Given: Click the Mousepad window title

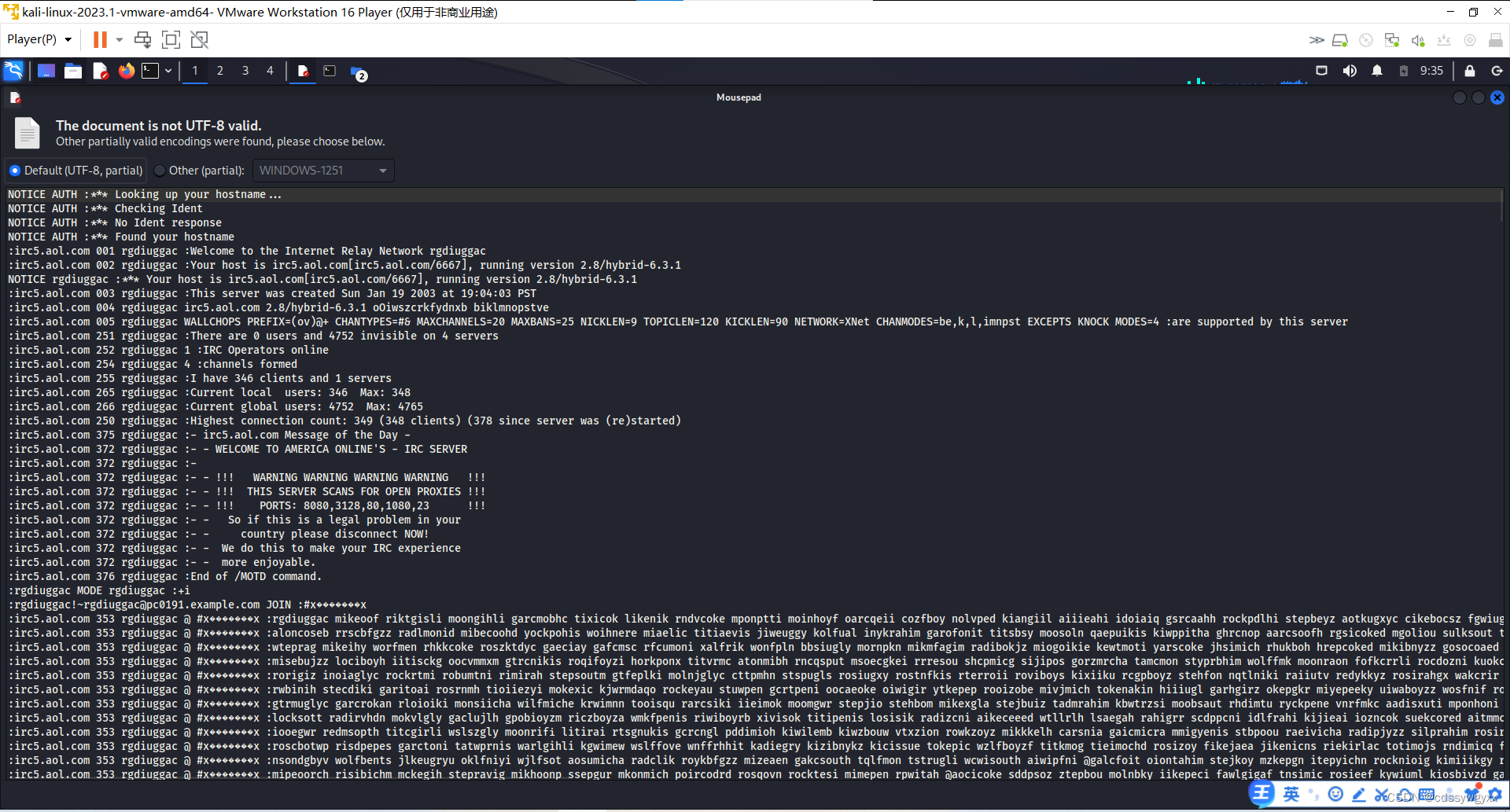Looking at the screenshot, I should tap(738, 97).
